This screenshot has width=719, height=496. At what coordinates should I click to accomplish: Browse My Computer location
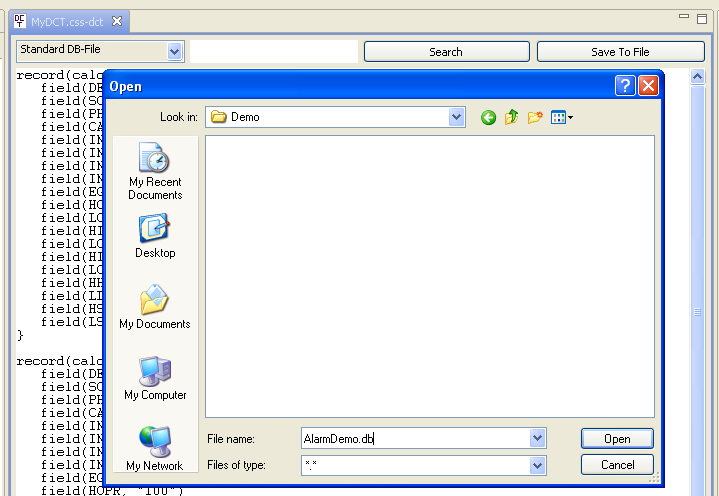coord(154,379)
